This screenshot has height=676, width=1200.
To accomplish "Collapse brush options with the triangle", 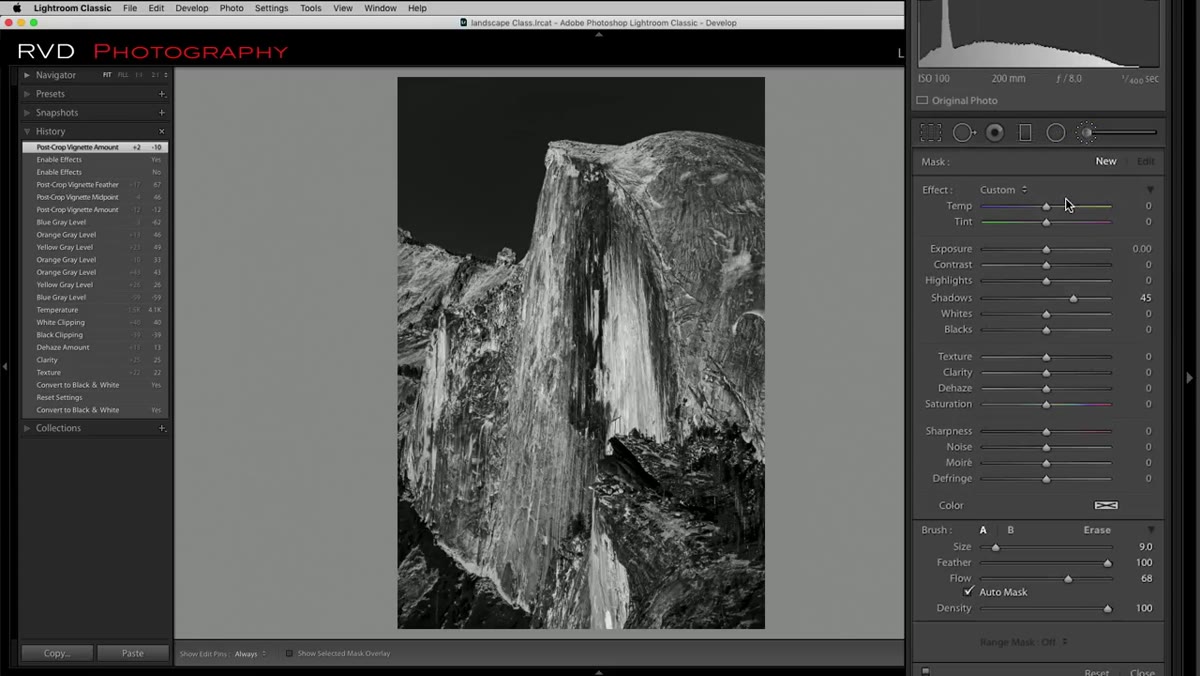I will coord(1150,530).
